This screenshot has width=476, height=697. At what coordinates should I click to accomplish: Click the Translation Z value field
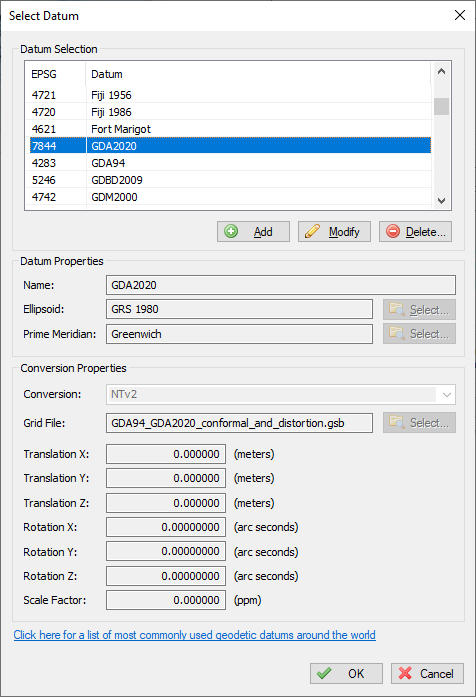pyautogui.click(x=166, y=503)
